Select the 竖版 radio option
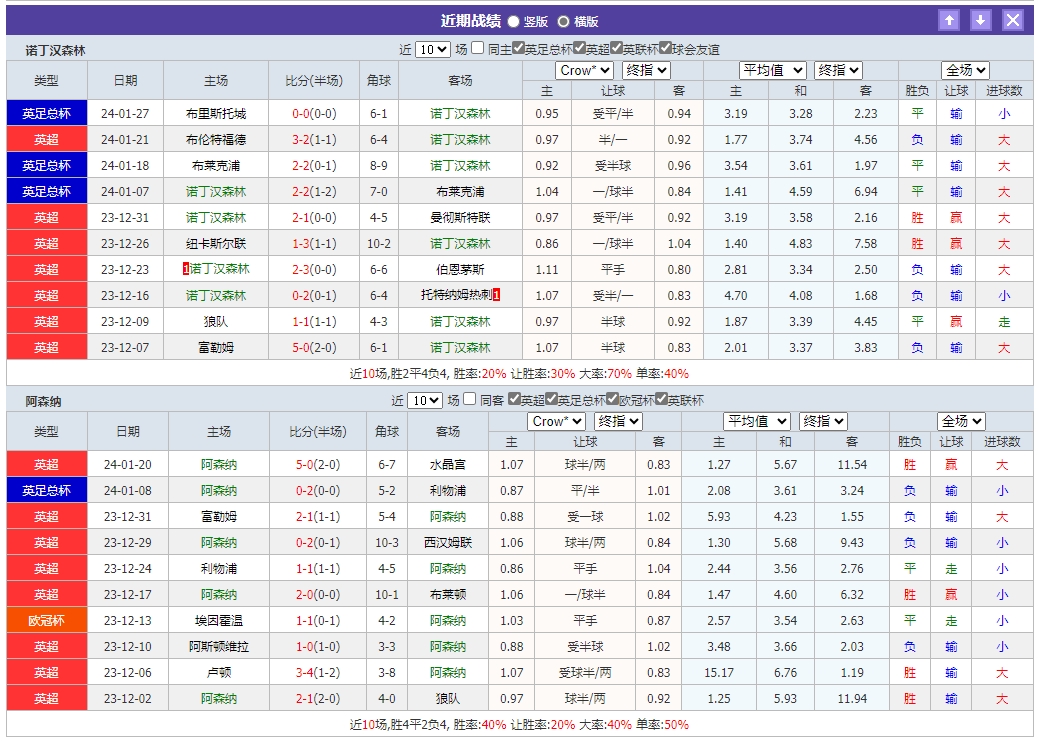The image size is (1038, 741). pyautogui.click(x=514, y=21)
